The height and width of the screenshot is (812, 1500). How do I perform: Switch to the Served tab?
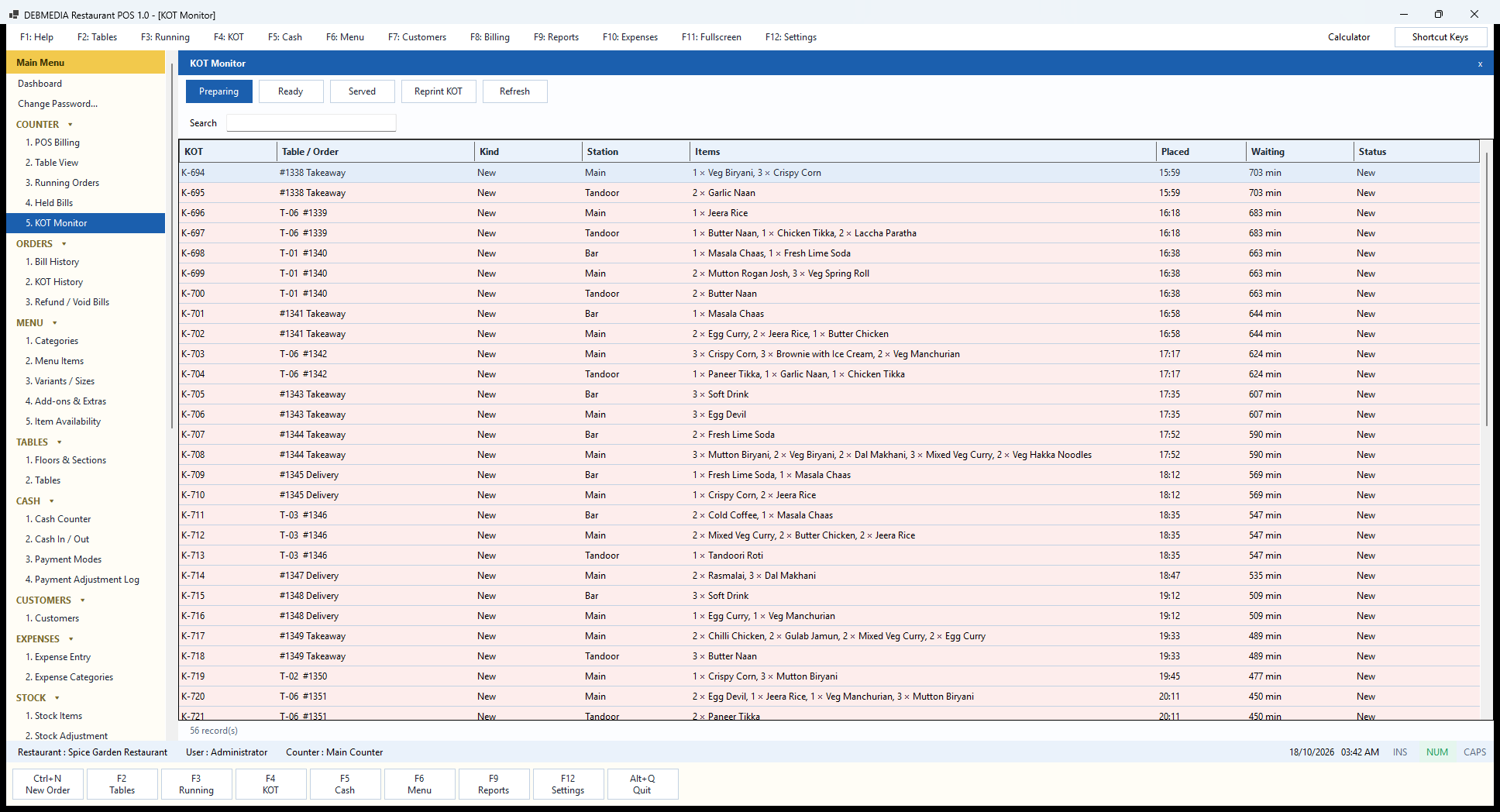click(362, 91)
